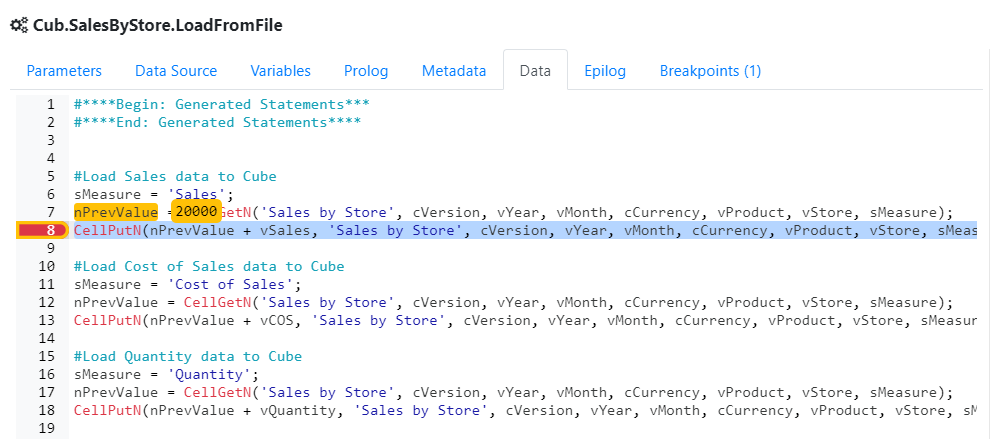Screen dimensions: 990x439
Task: Switch to the Data Source tab
Action: pyautogui.click(x=176, y=71)
